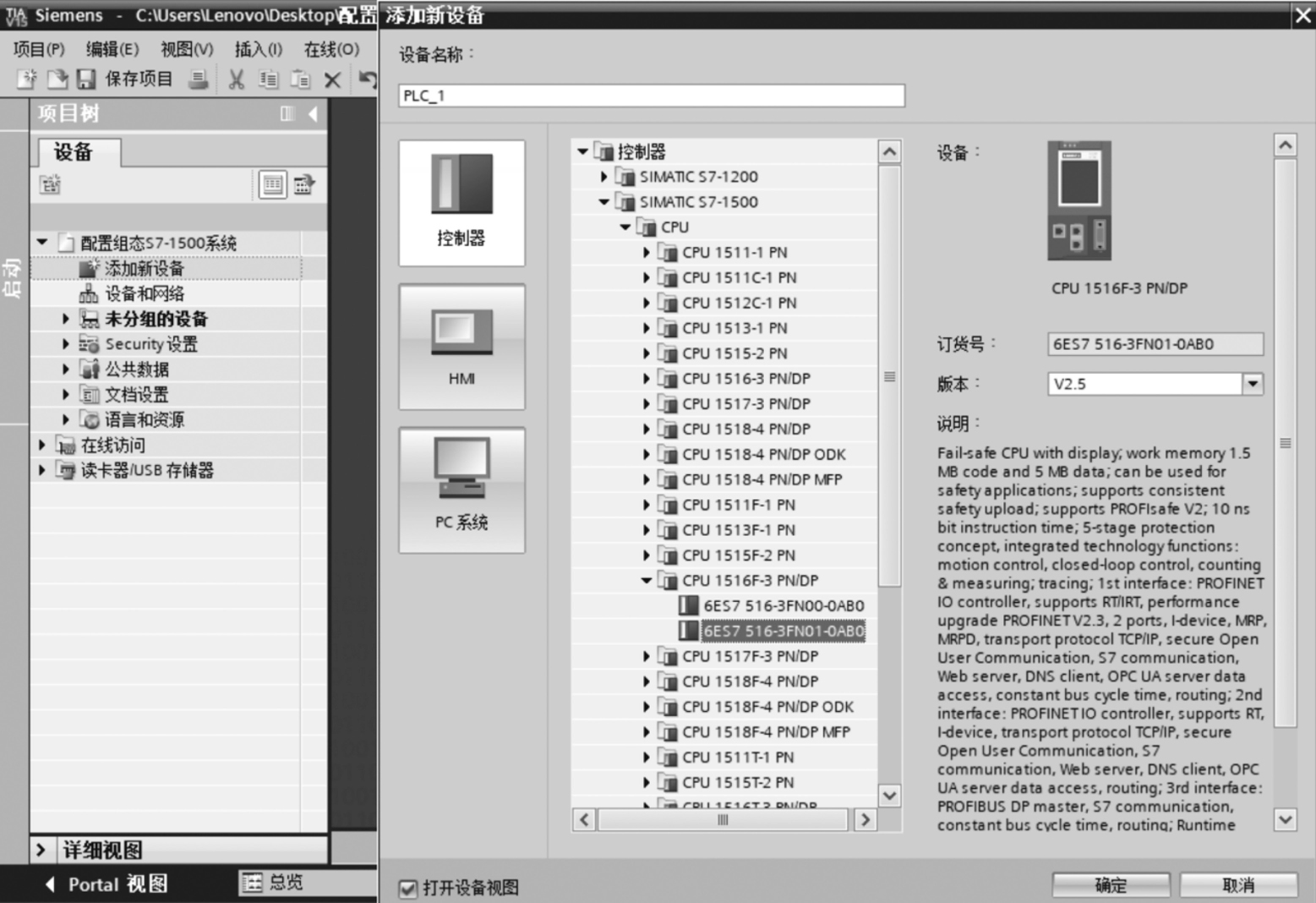The width and height of the screenshot is (1316, 903).
Task: Click the undo arrow toolbar icon
Action: (367, 79)
